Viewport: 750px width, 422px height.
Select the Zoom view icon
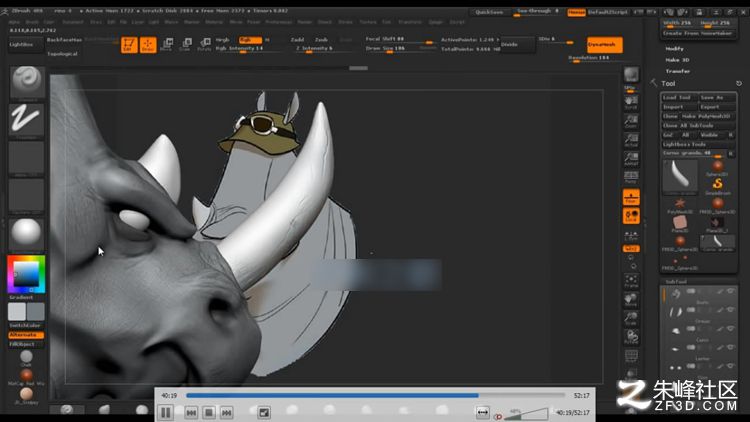631,121
